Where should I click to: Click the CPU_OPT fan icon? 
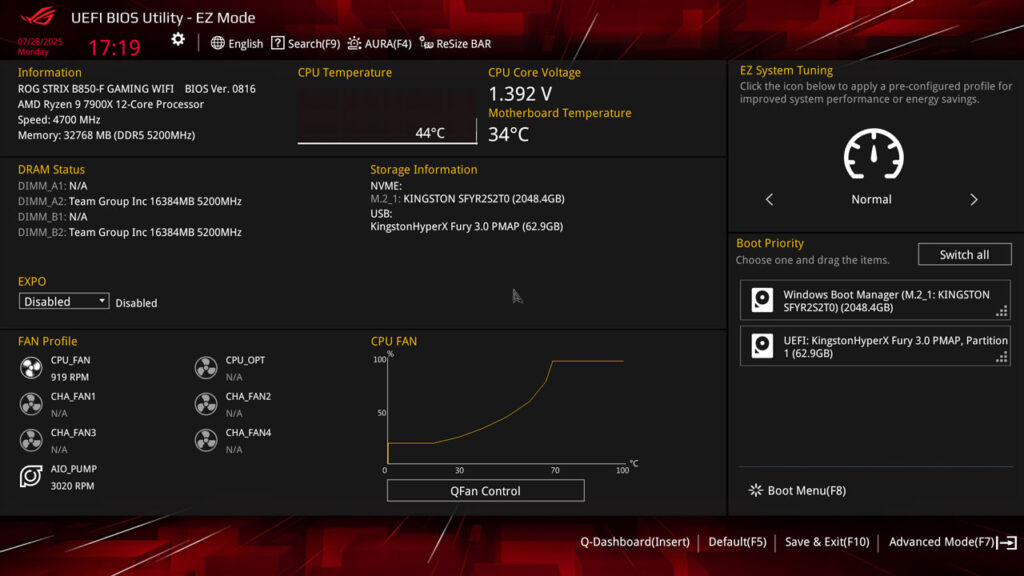(x=204, y=368)
